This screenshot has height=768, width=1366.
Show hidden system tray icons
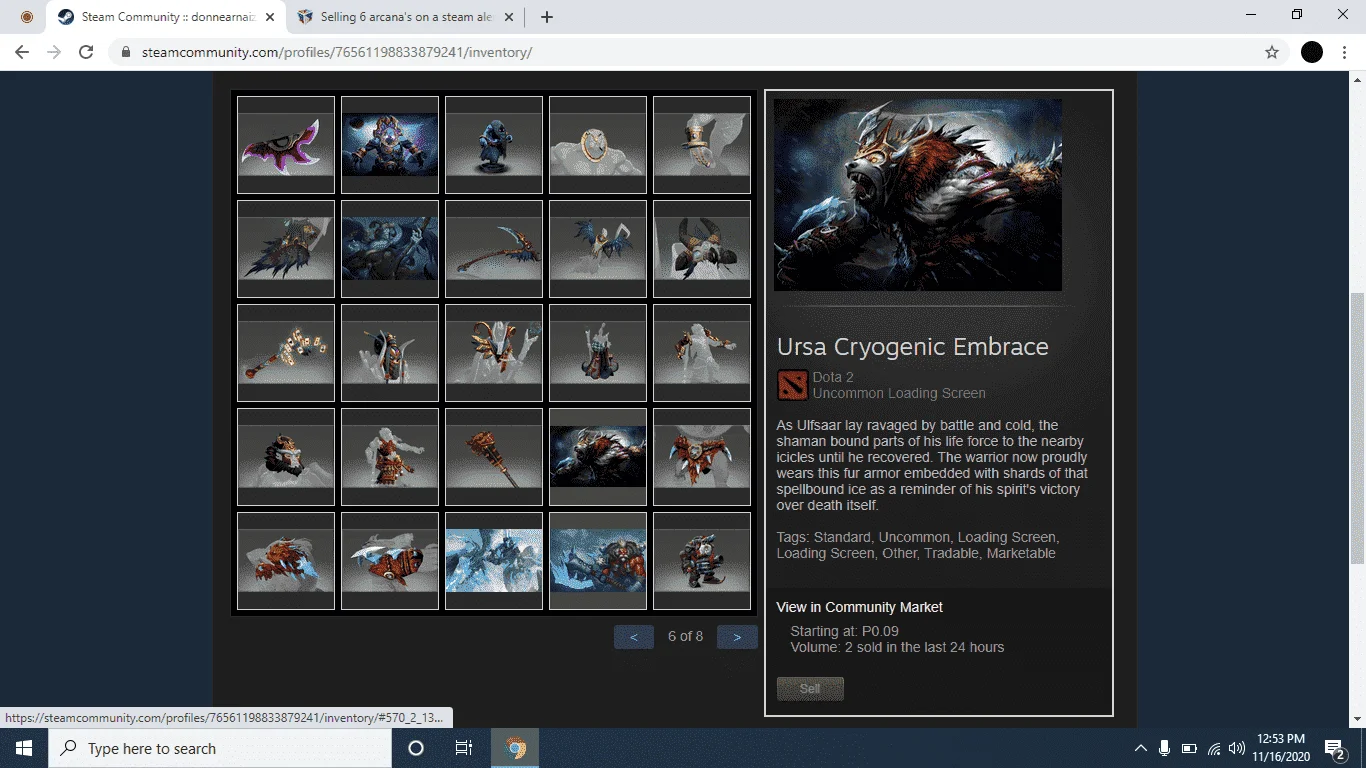[1140, 748]
